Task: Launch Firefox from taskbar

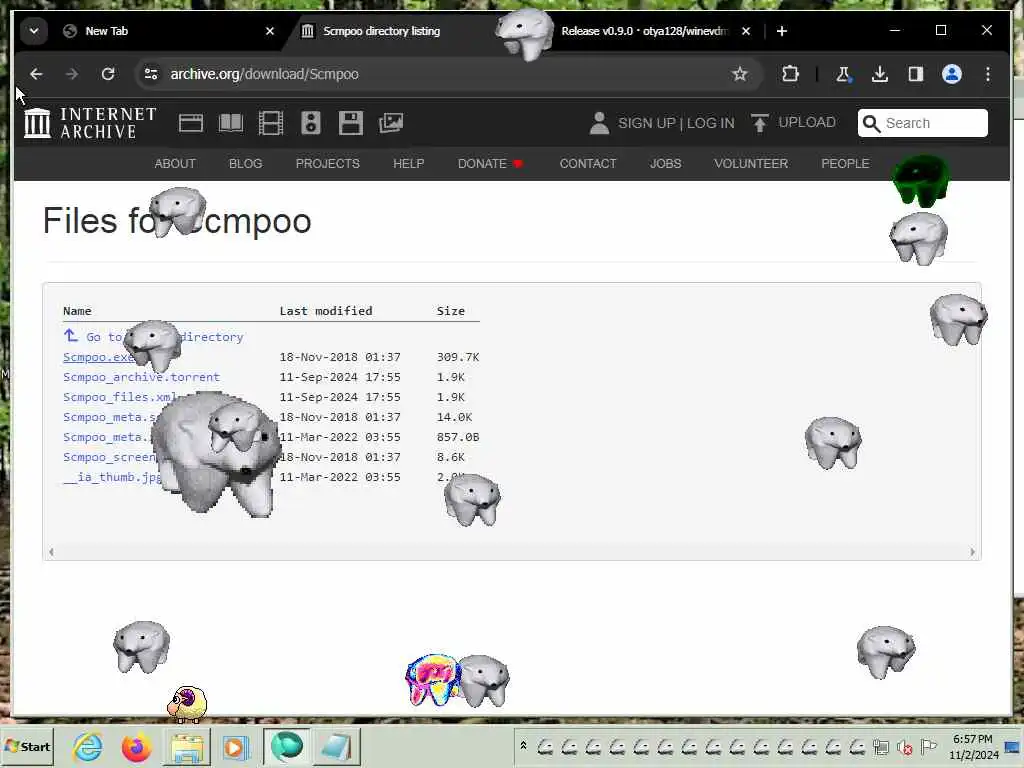Action: 136,746
